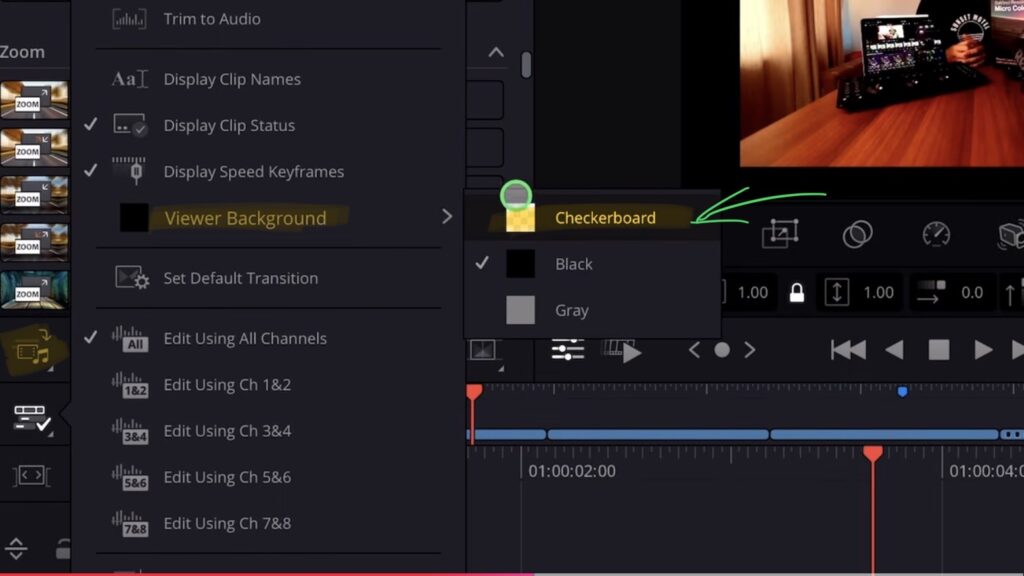Image resolution: width=1024 pixels, height=576 pixels.
Task: Expand the Viewer Background submenu arrow
Action: pos(447,216)
